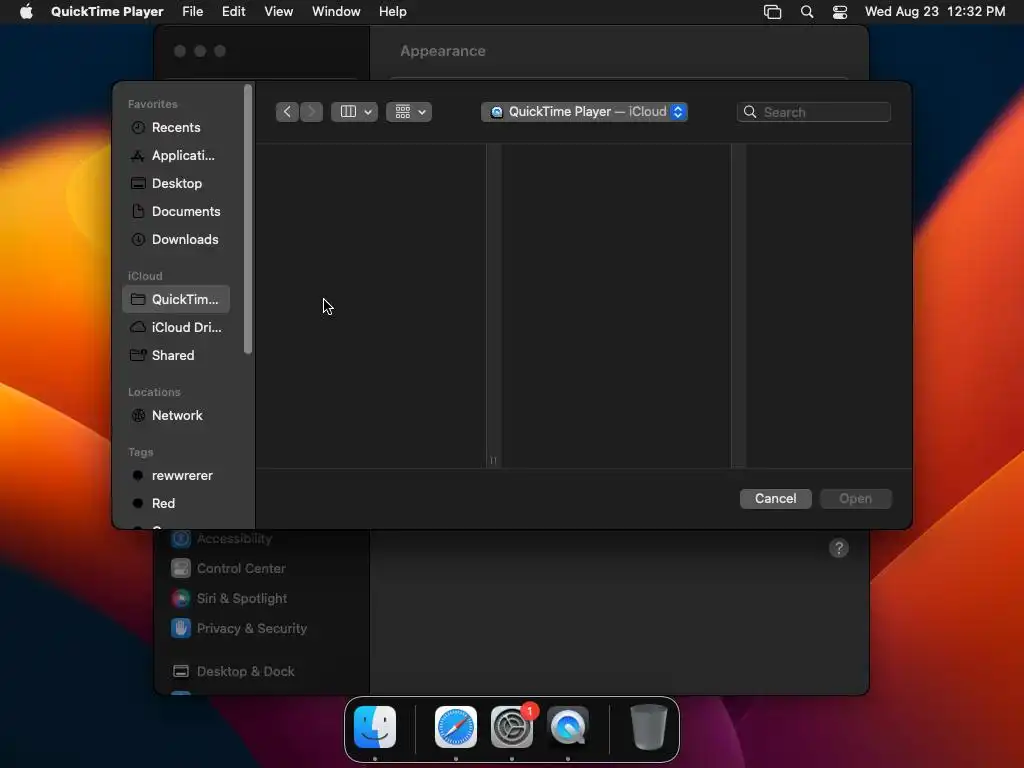Open iCloud Drive in sidebar
1024x768 pixels.
tap(176, 327)
